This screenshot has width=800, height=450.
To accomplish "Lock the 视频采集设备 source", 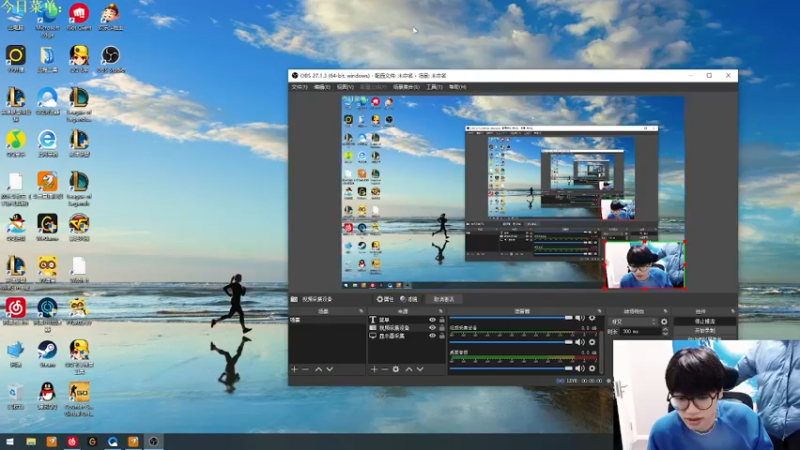I will pyautogui.click(x=442, y=328).
